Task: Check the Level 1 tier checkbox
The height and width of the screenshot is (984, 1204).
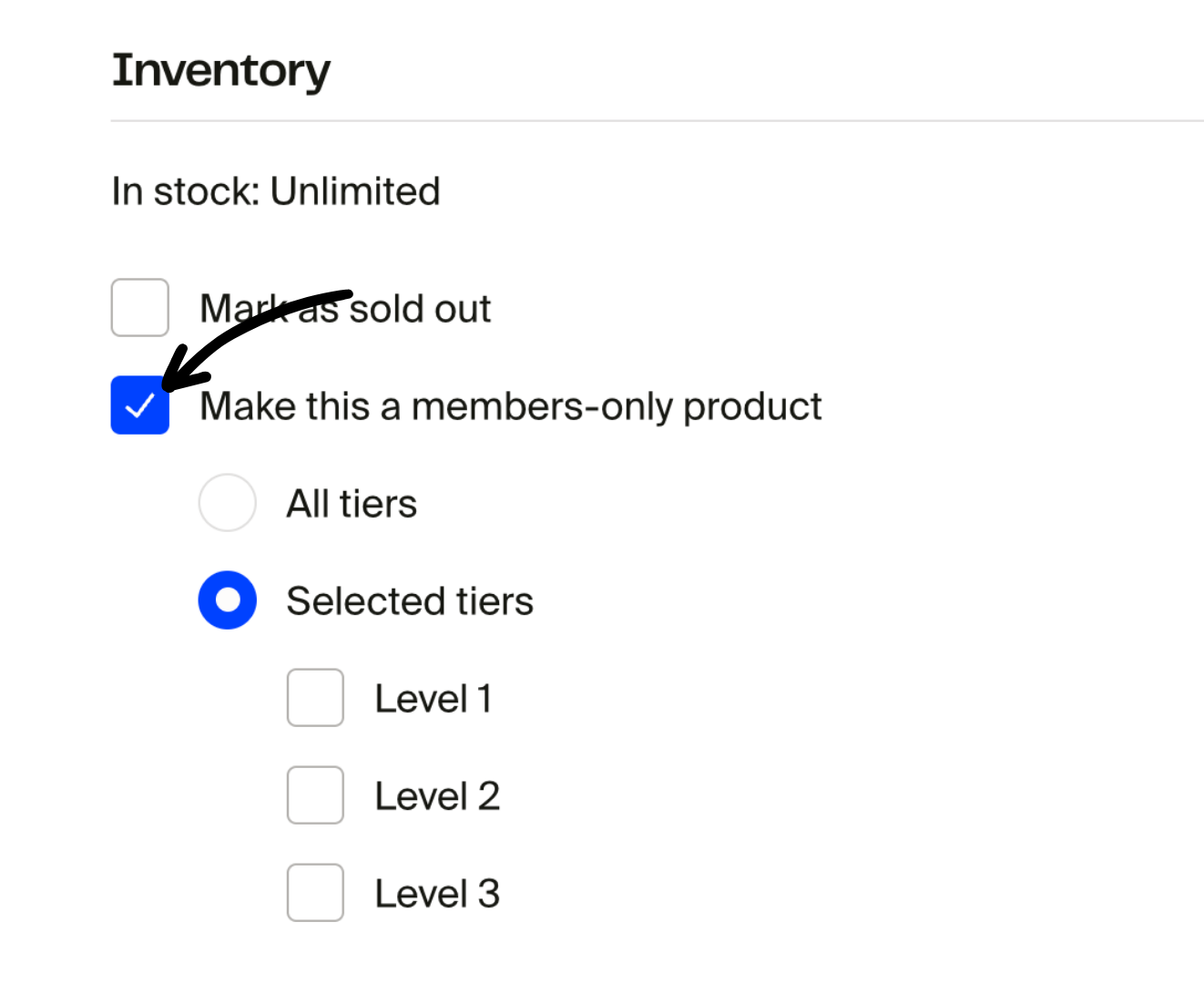Action: click(x=315, y=698)
